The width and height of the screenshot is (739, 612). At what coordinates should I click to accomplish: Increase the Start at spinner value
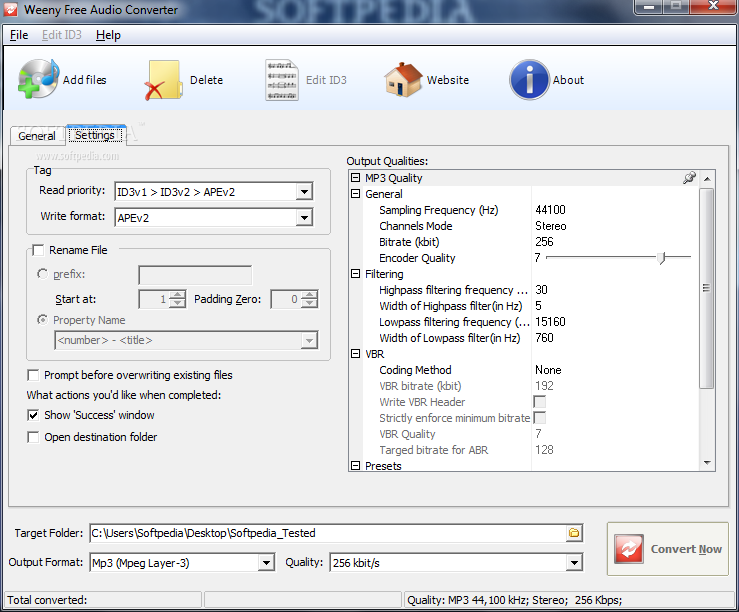tap(177, 294)
